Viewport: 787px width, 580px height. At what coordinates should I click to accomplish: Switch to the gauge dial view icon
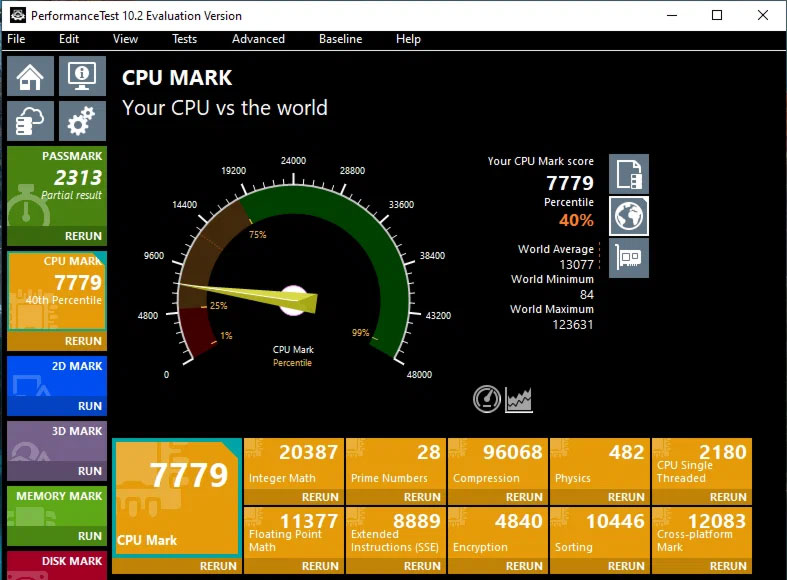486,399
